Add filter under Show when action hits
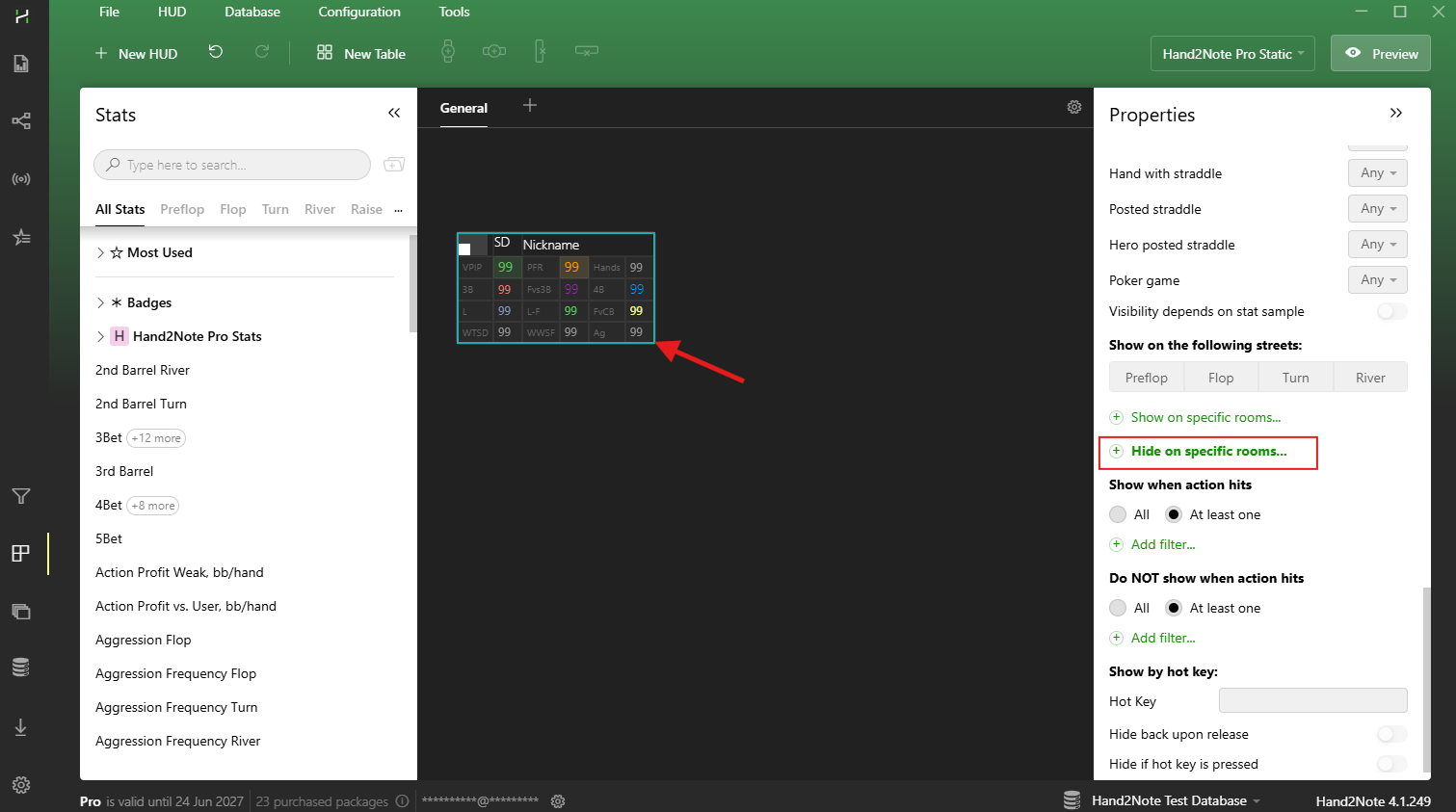The width and height of the screenshot is (1456, 812). pos(1152,544)
